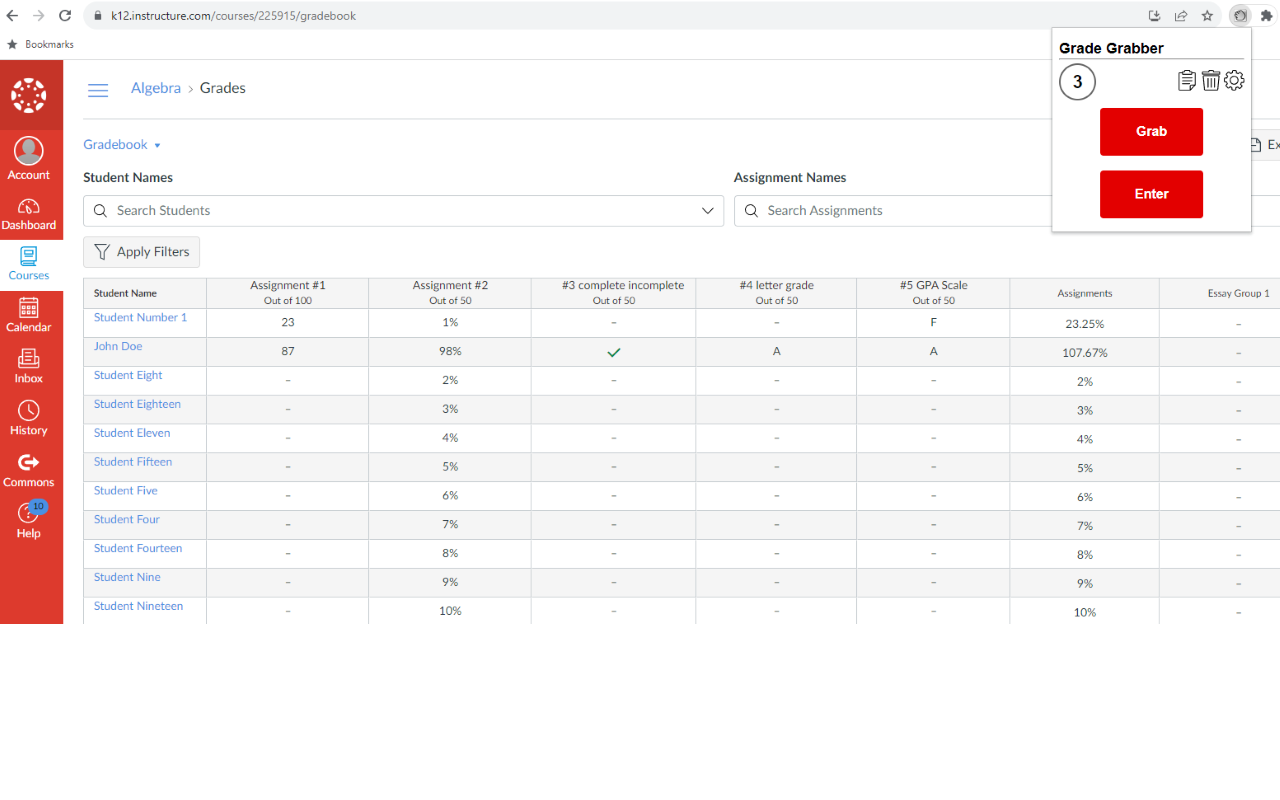Open the Courses menu in sidebar

coord(29,264)
